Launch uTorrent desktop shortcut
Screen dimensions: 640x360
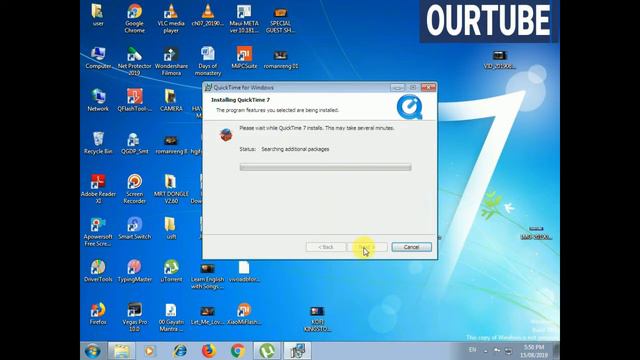click(x=171, y=271)
